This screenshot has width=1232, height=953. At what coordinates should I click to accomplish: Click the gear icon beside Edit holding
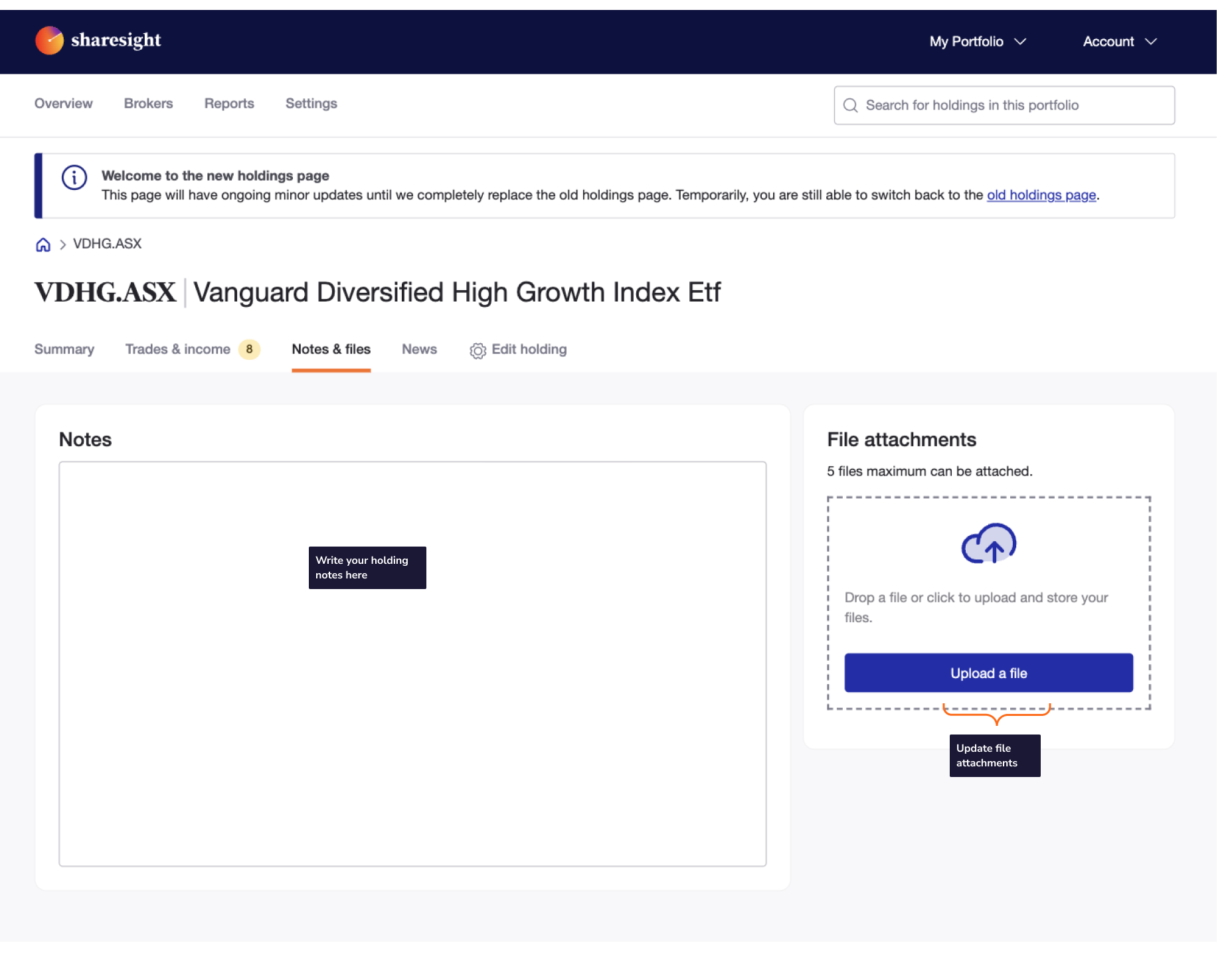point(478,350)
